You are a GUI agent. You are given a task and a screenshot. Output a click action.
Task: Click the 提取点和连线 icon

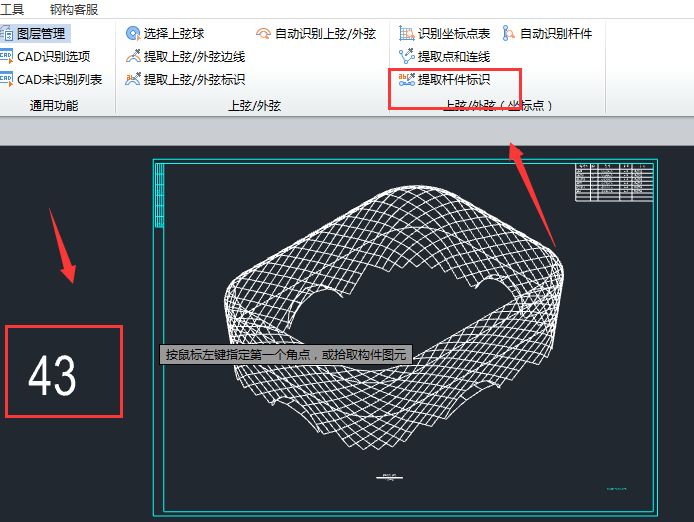tap(406, 56)
